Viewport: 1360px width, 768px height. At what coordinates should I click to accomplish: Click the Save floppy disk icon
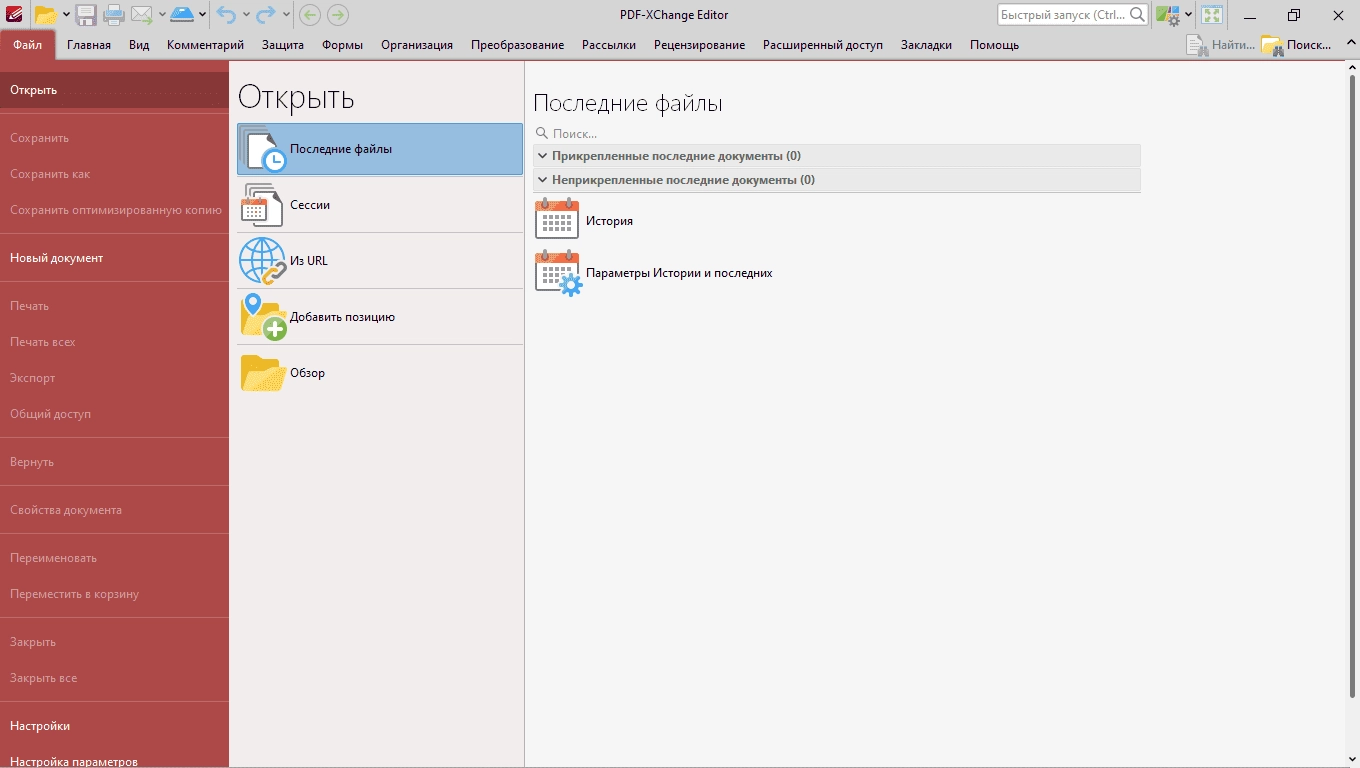[87, 14]
